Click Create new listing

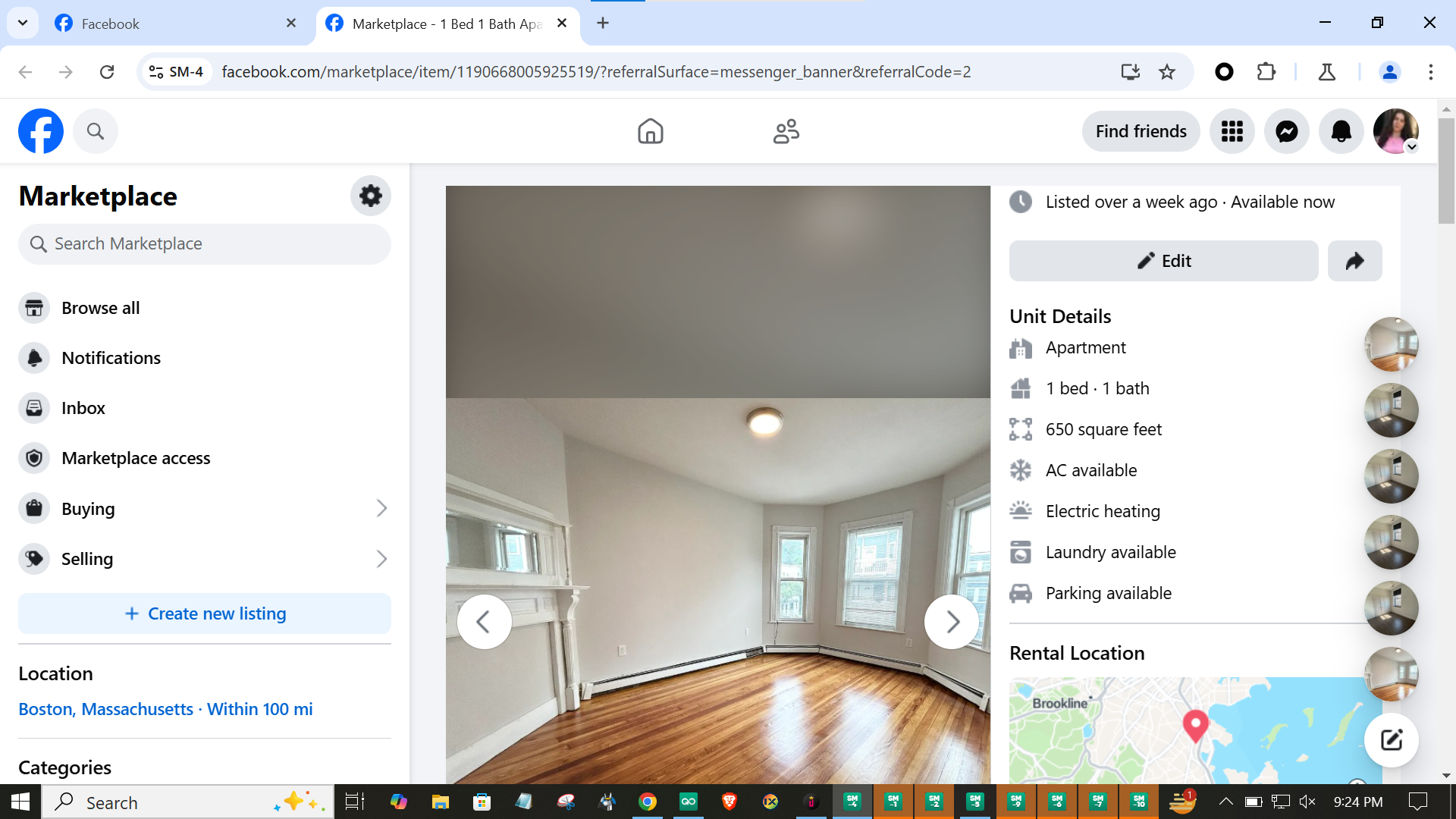coord(205,613)
